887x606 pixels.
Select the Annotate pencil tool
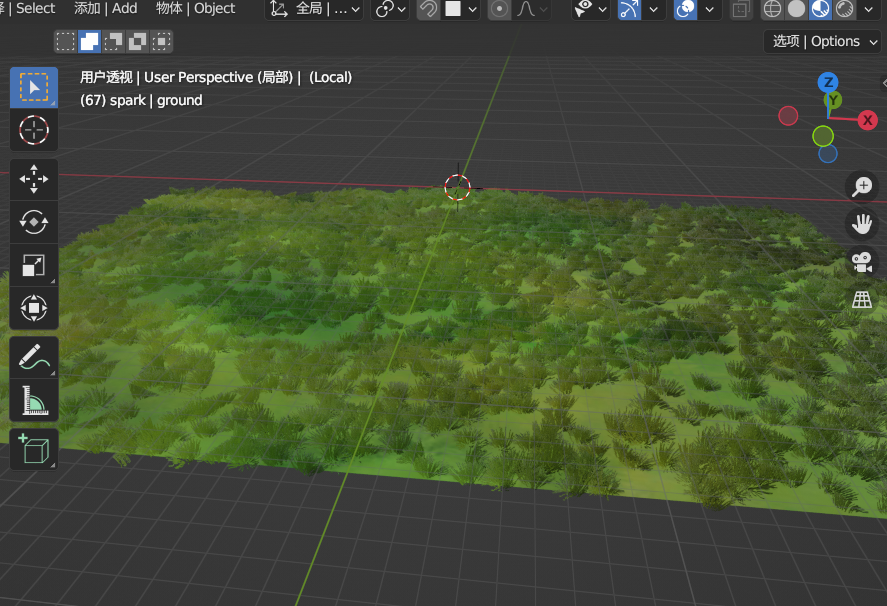pos(34,357)
